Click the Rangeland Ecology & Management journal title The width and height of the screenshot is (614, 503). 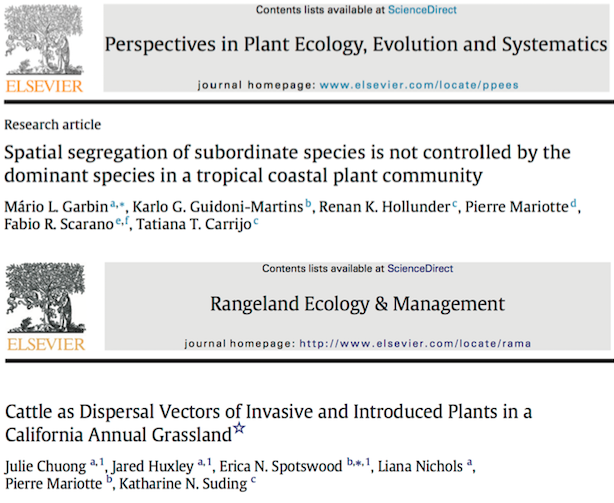click(358, 304)
